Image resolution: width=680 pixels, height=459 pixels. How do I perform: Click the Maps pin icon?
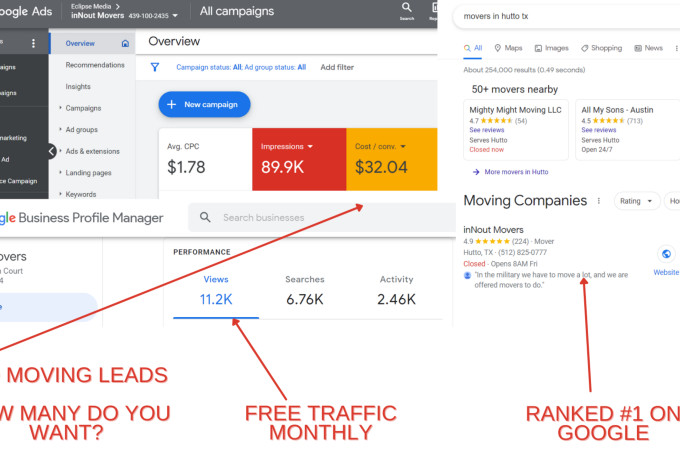click(498, 48)
